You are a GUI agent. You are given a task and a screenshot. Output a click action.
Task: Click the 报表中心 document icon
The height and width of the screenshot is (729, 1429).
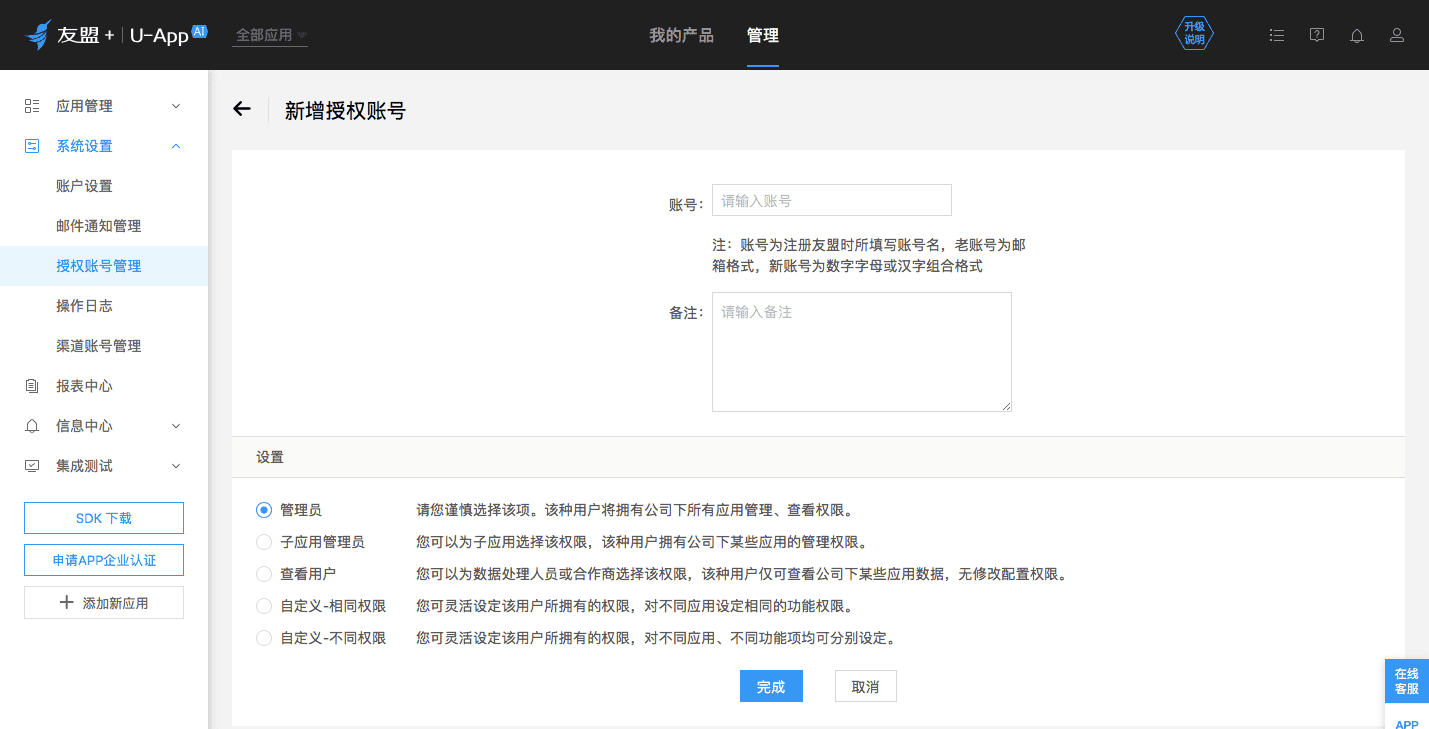32,386
